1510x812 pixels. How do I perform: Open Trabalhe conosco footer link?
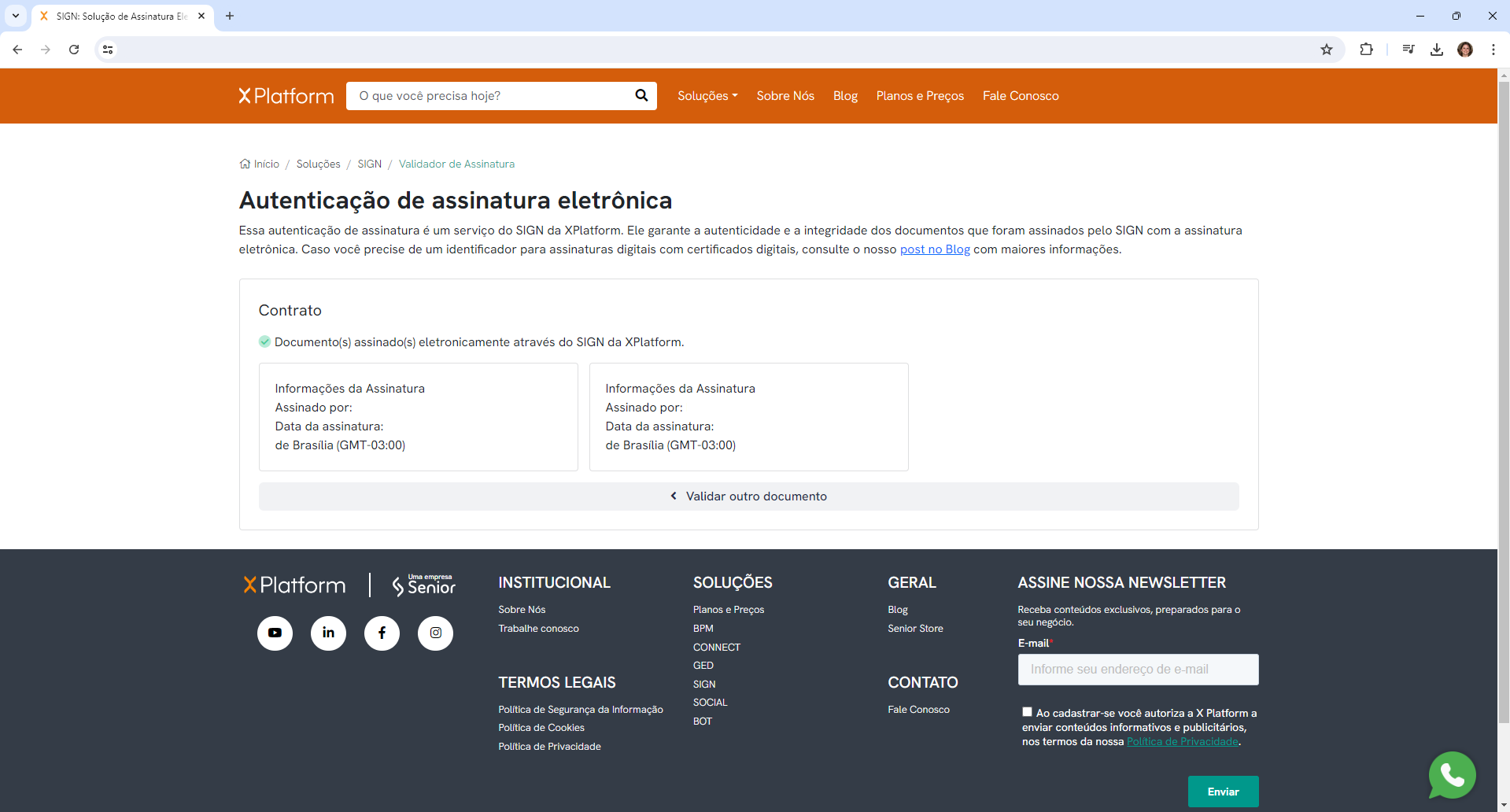click(538, 629)
